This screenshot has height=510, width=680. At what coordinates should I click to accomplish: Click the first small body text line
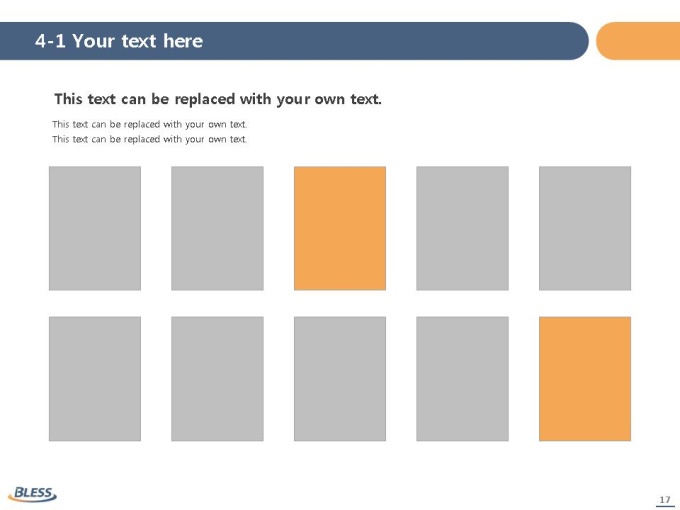(x=150, y=124)
